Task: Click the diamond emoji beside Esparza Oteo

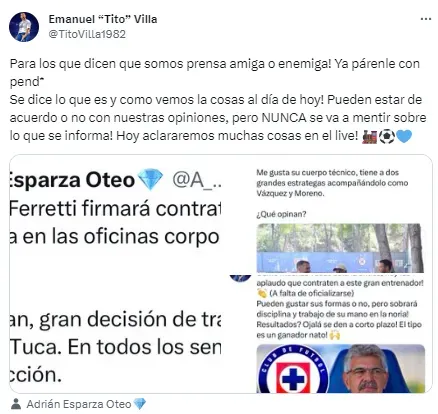Action: click(x=150, y=179)
